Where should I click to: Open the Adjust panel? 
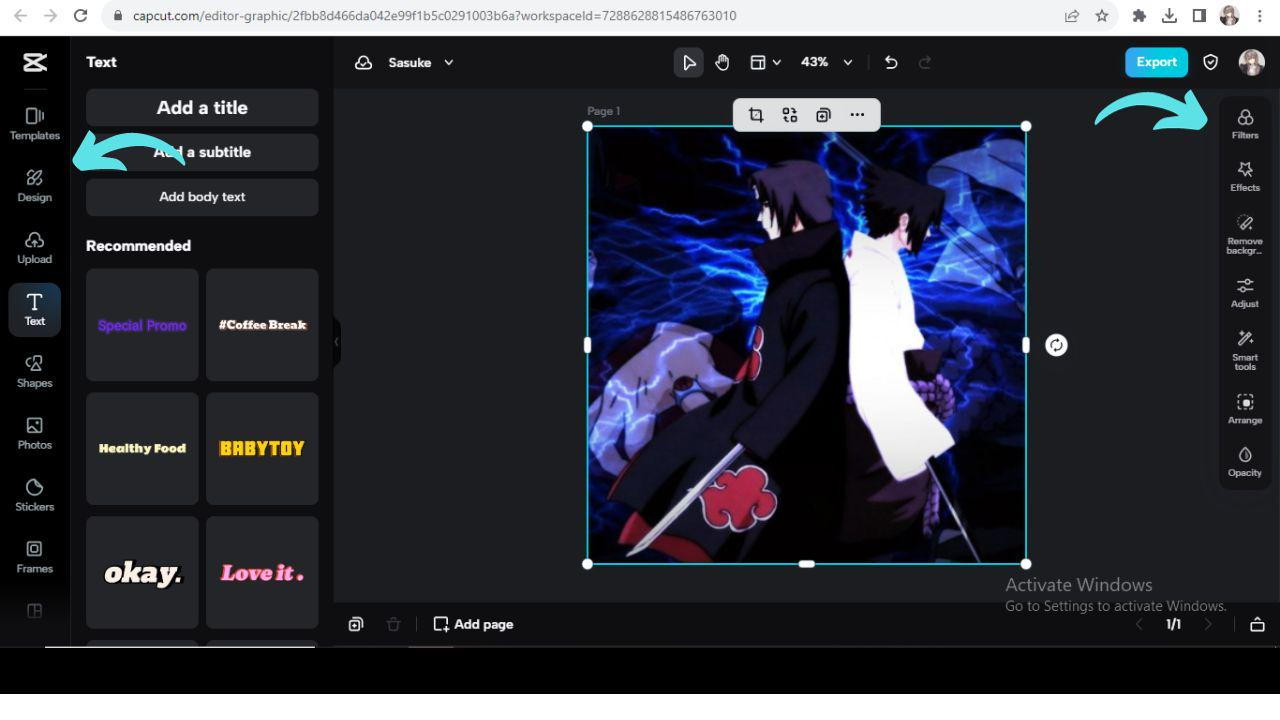pos(1245,292)
